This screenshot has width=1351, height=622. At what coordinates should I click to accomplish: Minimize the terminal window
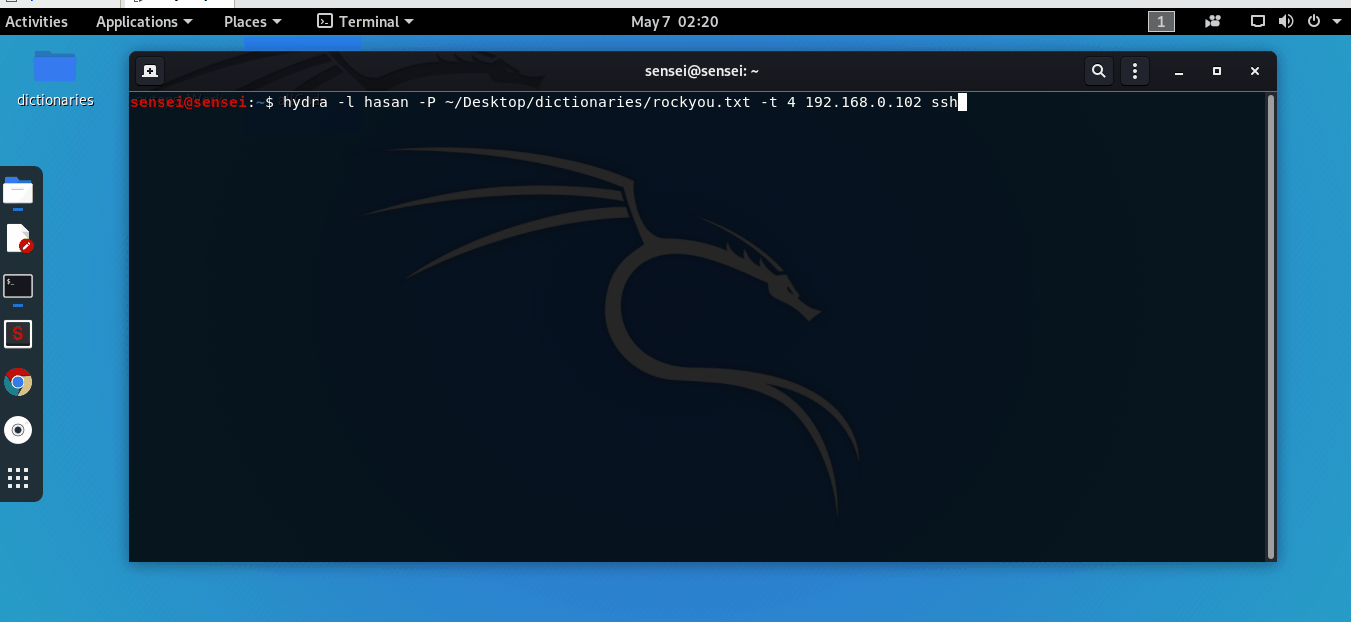(1180, 71)
